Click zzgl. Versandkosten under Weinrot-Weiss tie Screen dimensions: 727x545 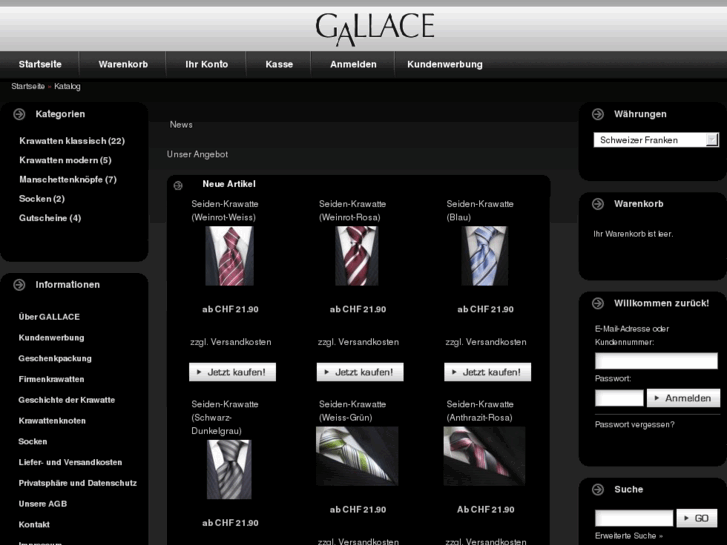[230, 342]
